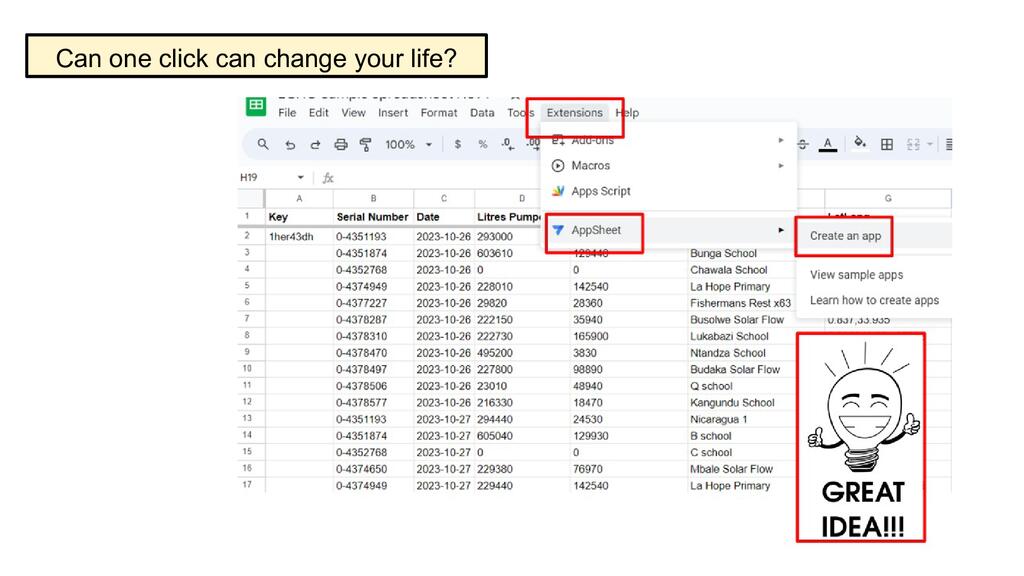1024x576 pixels.
Task: Click Create an app
Action: [845, 236]
